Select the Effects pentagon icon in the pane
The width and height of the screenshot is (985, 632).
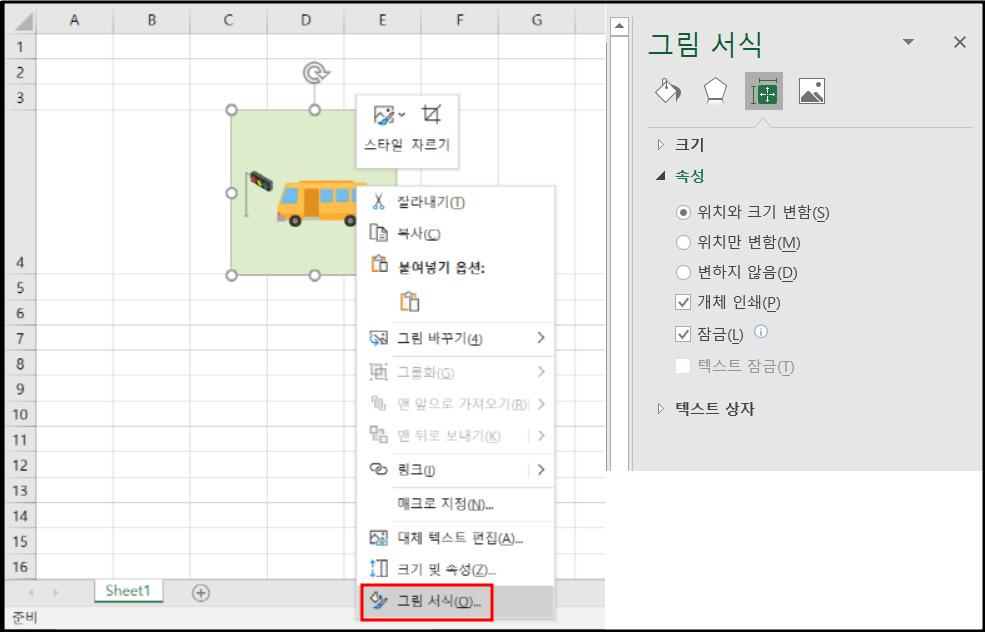(716, 90)
